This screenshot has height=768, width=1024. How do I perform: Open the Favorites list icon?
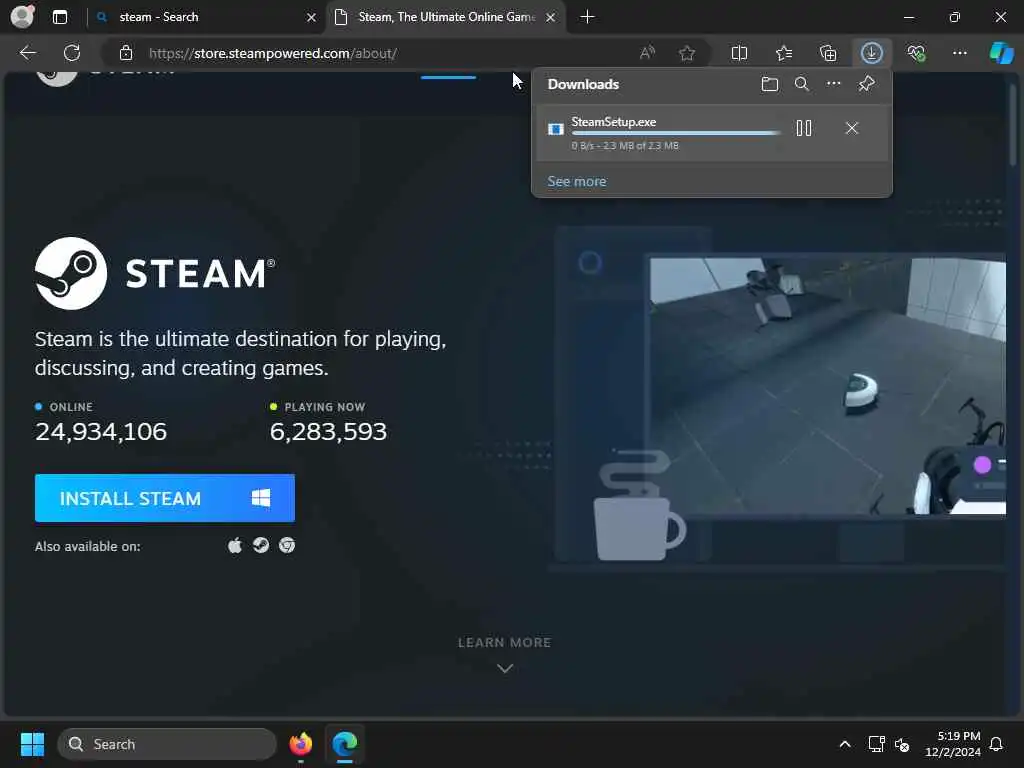coord(784,54)
